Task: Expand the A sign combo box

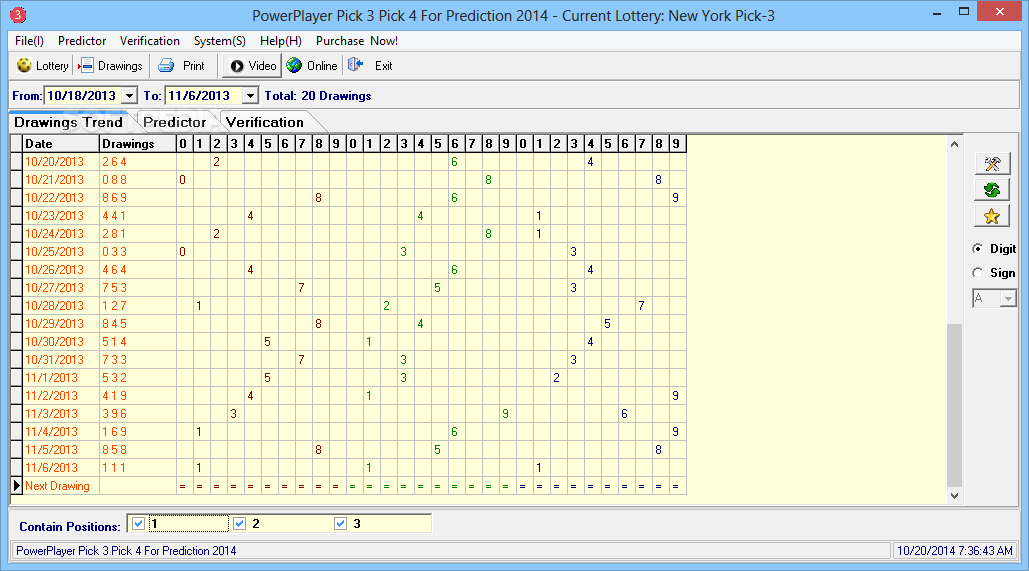Action: coord(1008,299)
